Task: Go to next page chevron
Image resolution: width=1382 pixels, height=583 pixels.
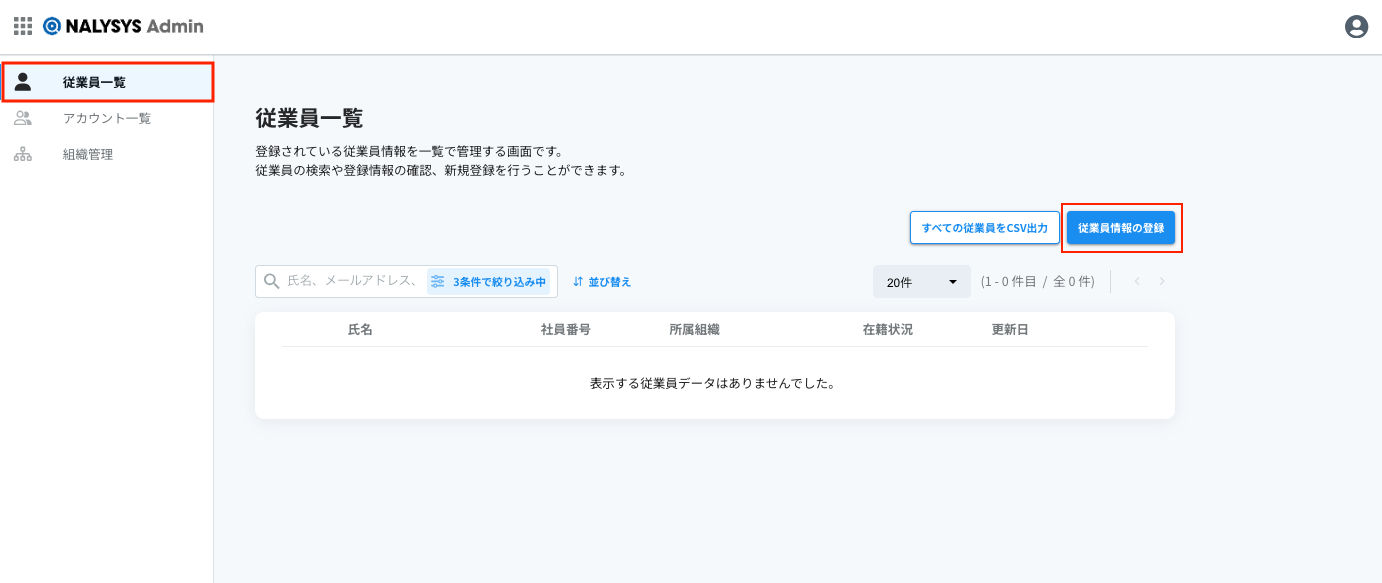Action: point(1161,282)
